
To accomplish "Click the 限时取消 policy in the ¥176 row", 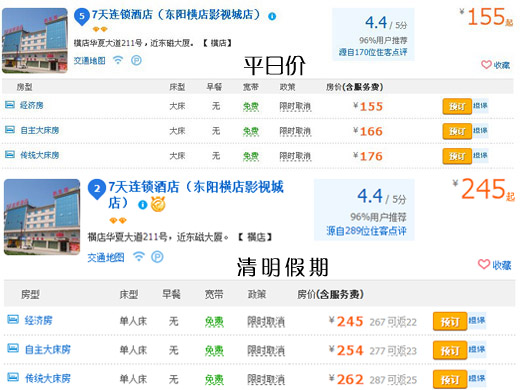I will [x=295, y=156].
